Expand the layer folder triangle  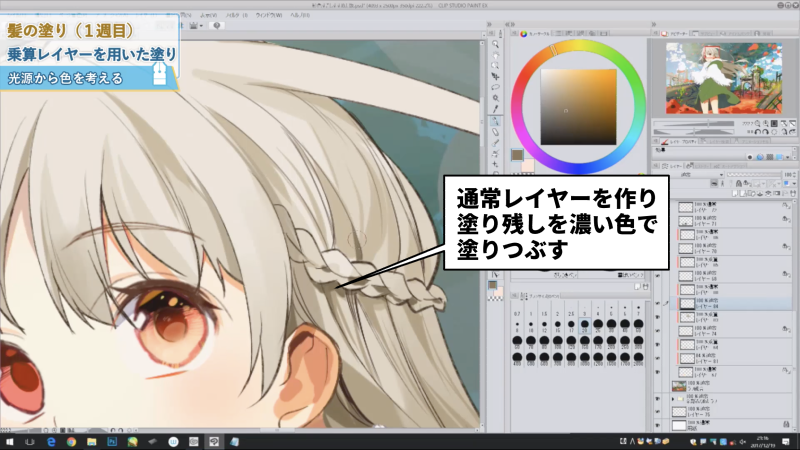tap(672, 398)
